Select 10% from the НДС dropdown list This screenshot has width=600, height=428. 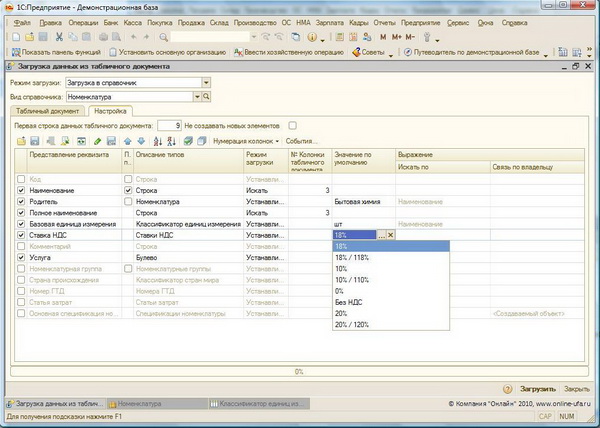[x=391, y=269]
